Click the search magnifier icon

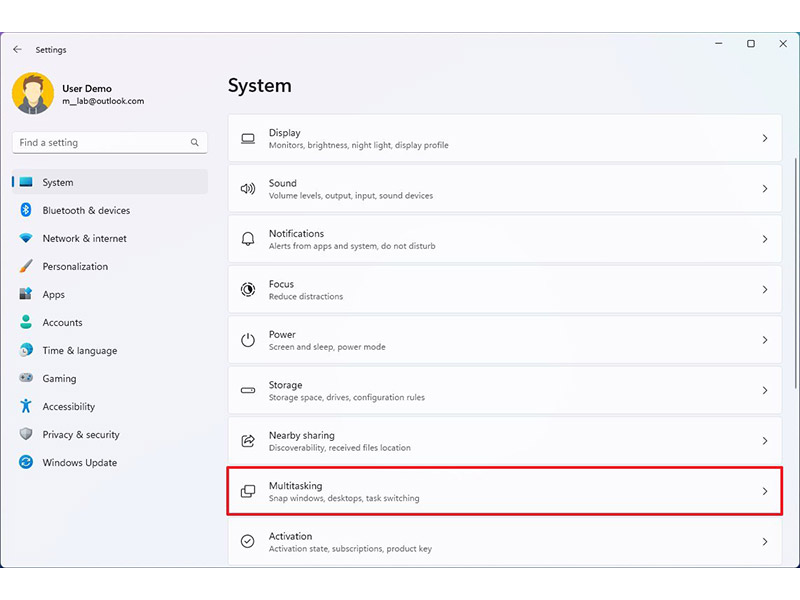pyautogui.click(x=195, y=143)
